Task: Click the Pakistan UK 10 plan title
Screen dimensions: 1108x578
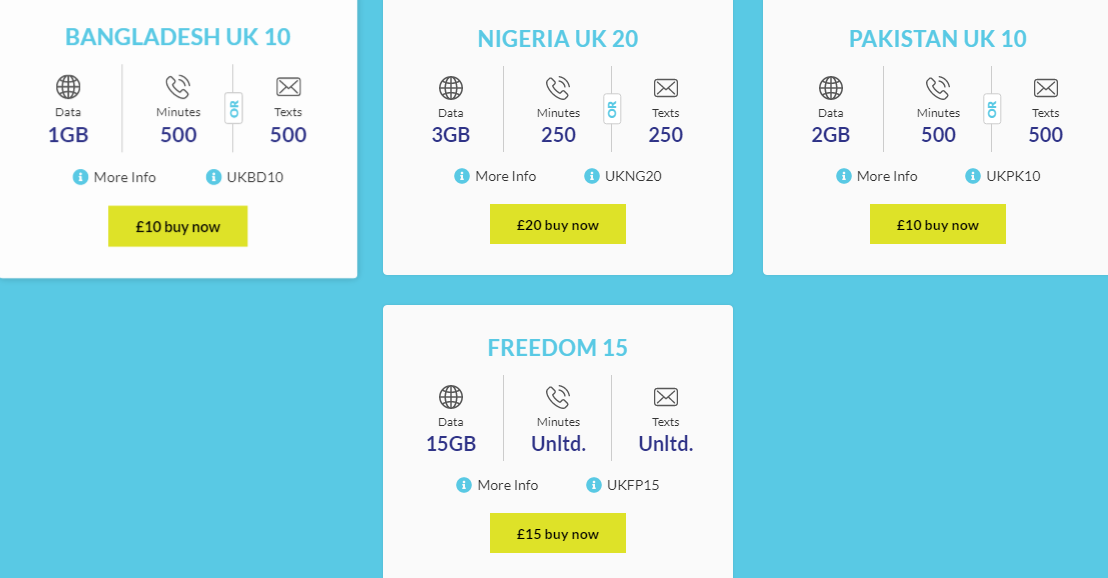Action: 937,39
